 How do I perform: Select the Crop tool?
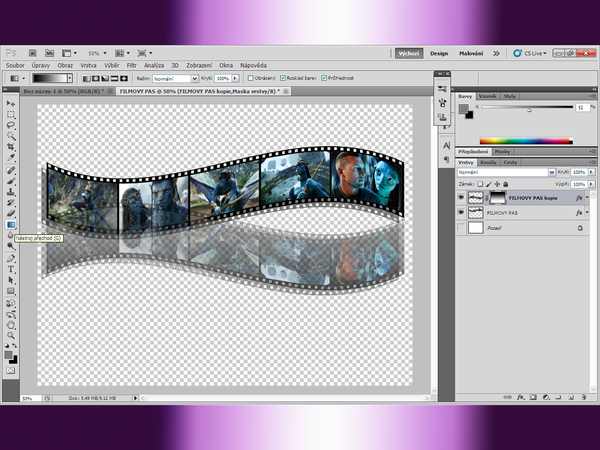coord(11,147)
